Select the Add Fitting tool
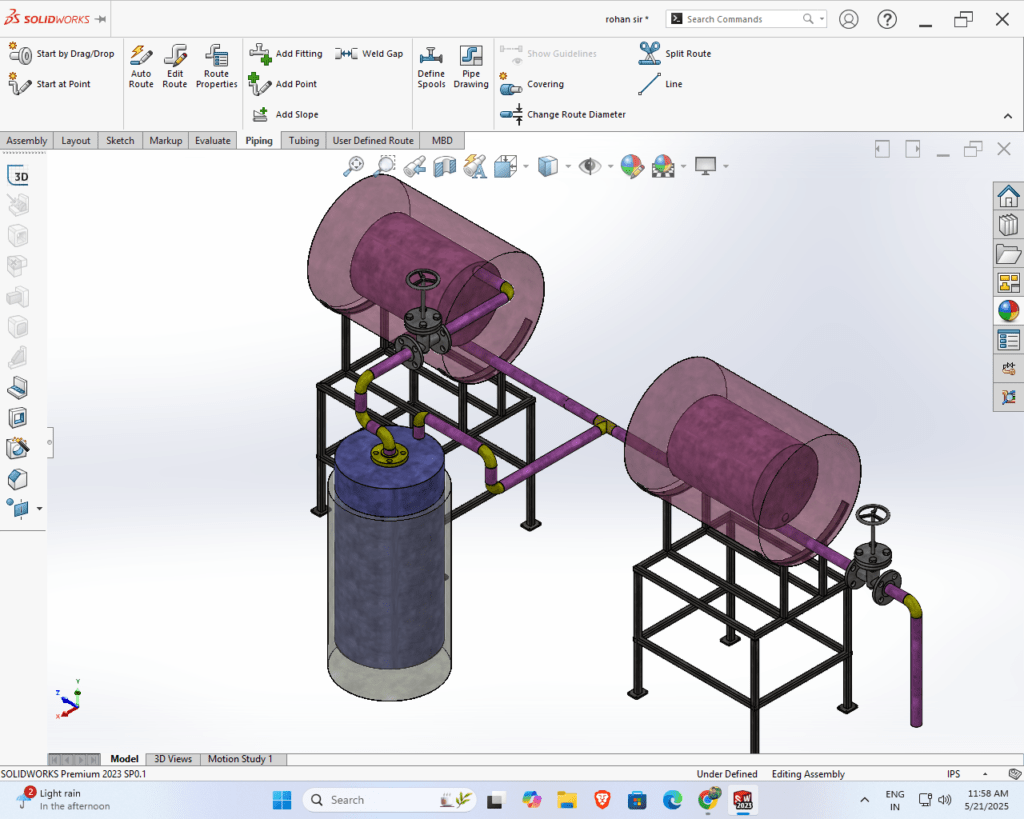 tap(287, 54)
